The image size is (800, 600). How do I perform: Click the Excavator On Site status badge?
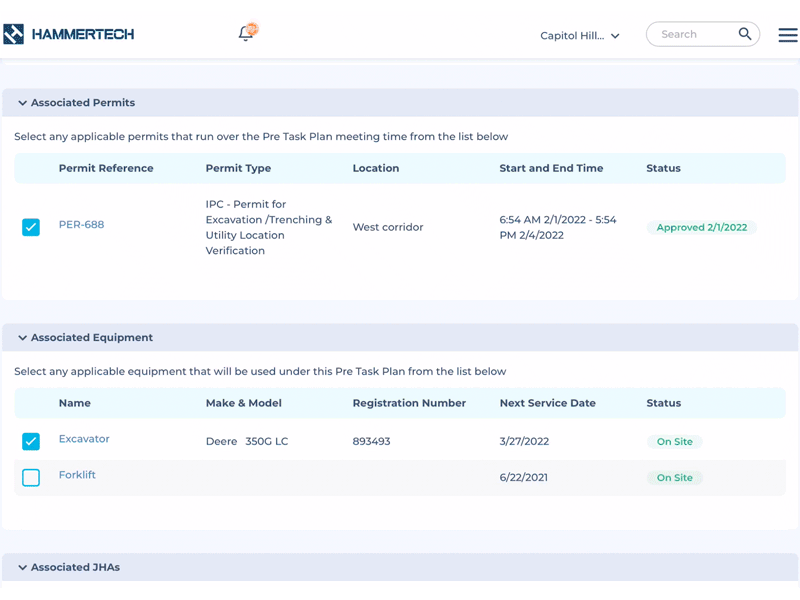pyautogui.click(x=674, y=442)
